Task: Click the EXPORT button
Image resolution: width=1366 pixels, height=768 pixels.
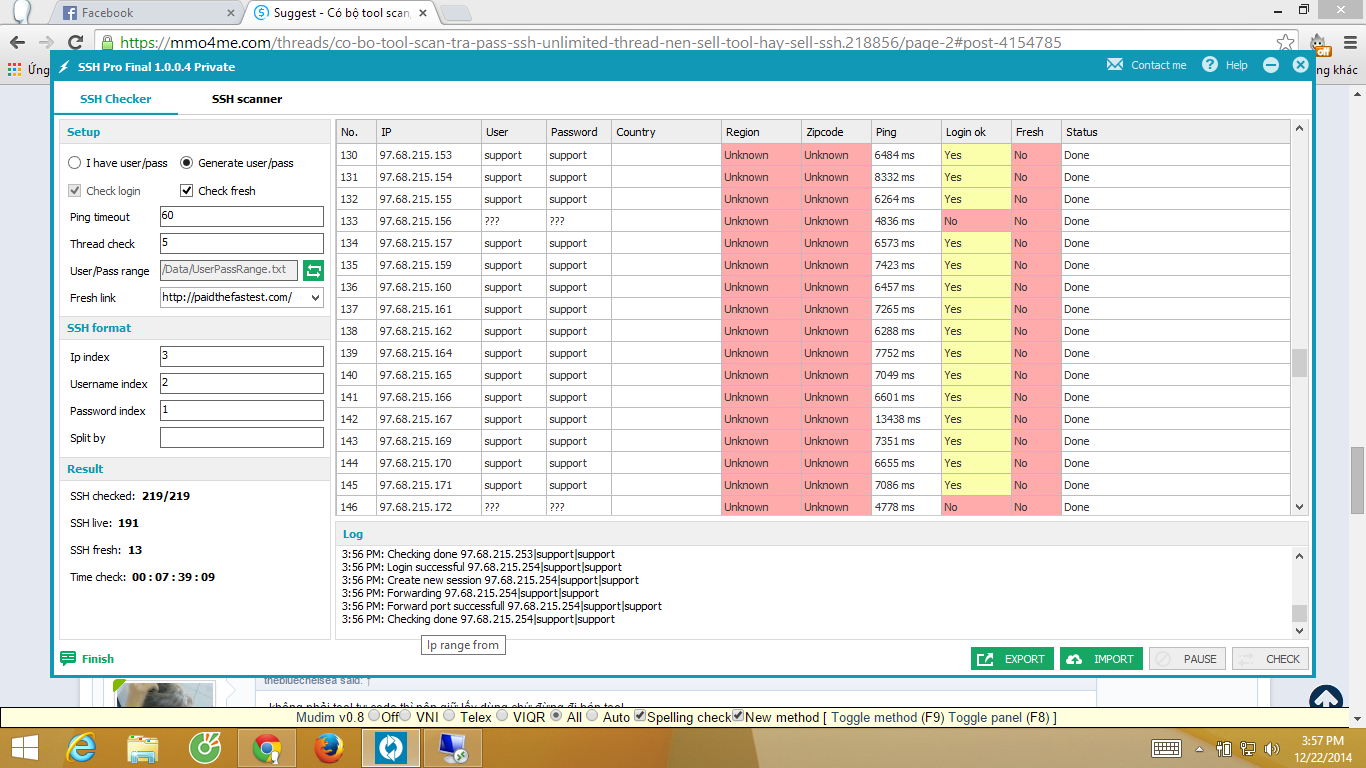Action: pyautogui.click(x=1011, y=658)
